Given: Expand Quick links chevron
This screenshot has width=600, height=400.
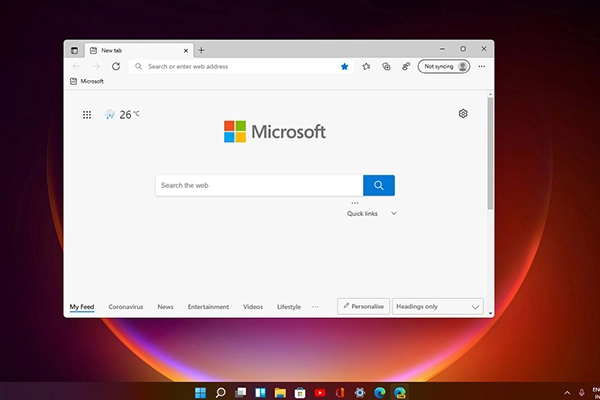Looking at the screenshot, I should coord(394,213).
